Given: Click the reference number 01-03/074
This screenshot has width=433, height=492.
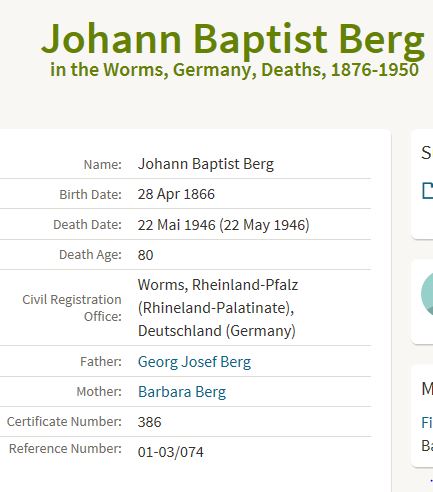Looking at the screenshot, I should coord(170,452).
